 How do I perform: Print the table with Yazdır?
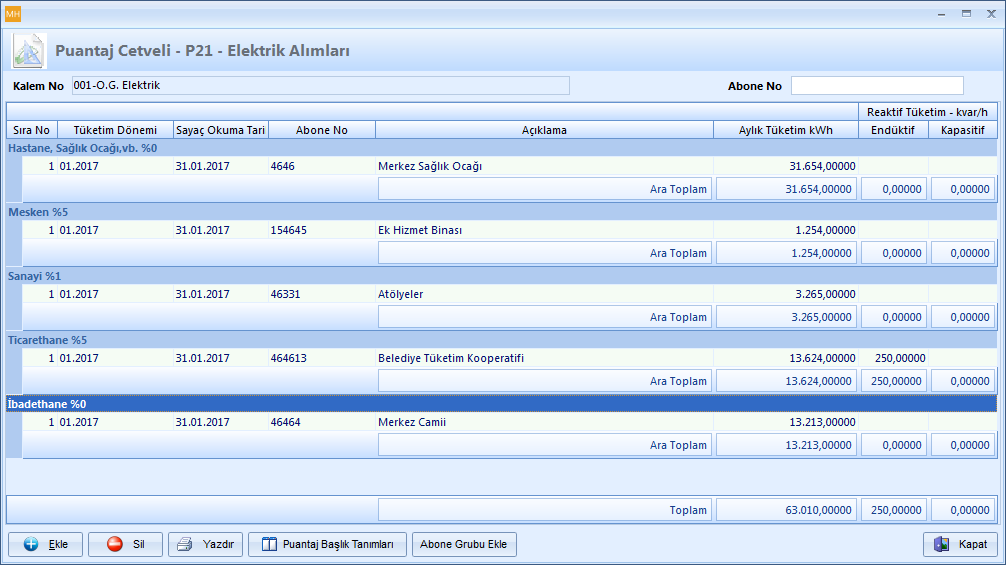205,544
